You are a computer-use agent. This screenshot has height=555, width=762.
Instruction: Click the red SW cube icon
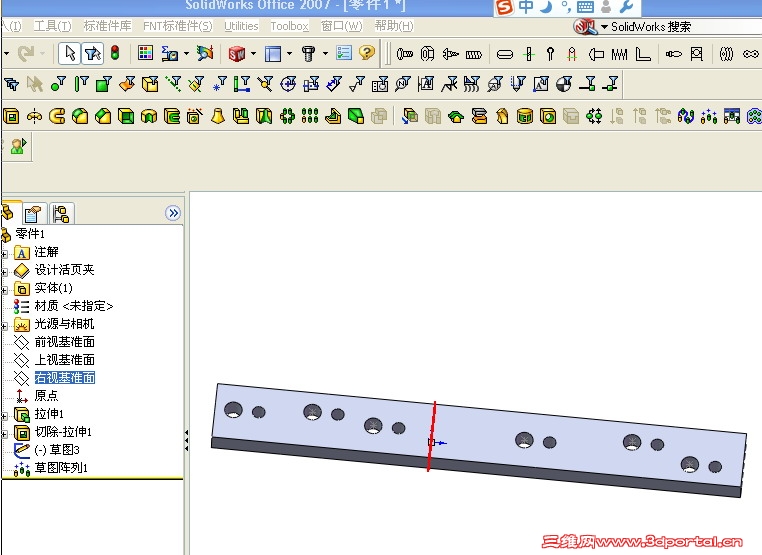(237, 53)
